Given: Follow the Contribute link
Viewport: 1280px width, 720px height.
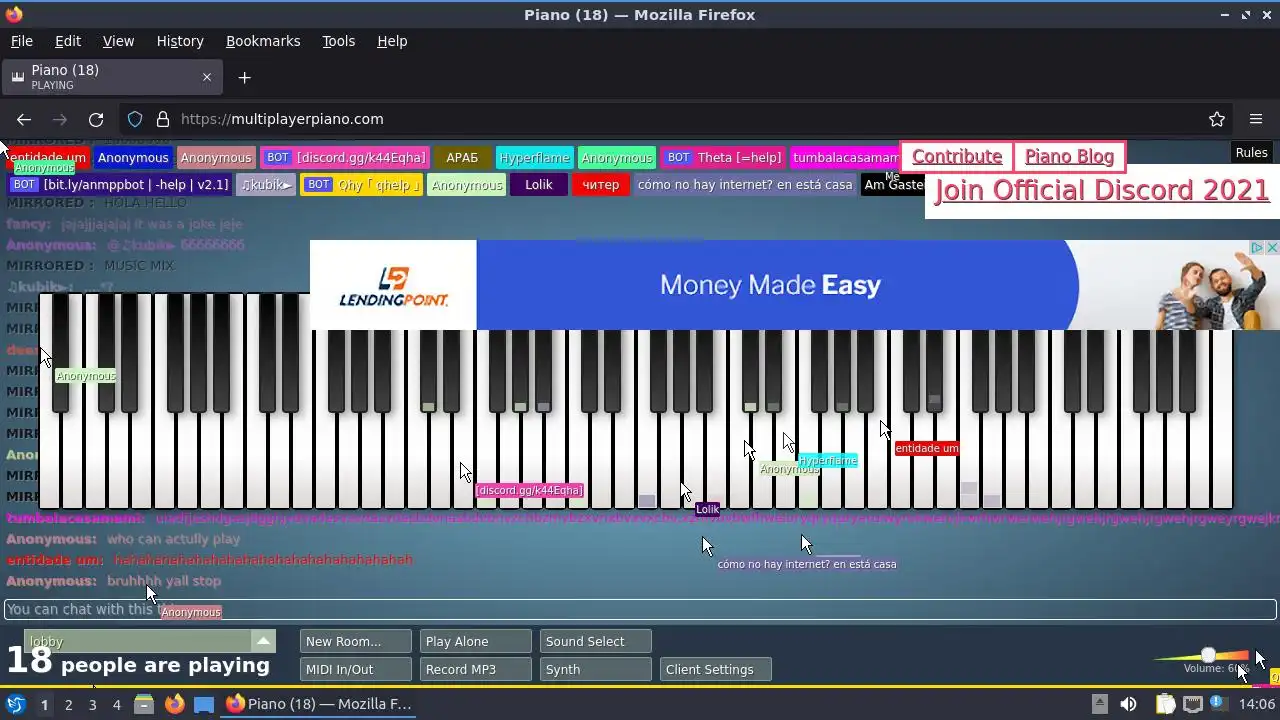Looking at the screenshot, I should click(x=957, y=156).
